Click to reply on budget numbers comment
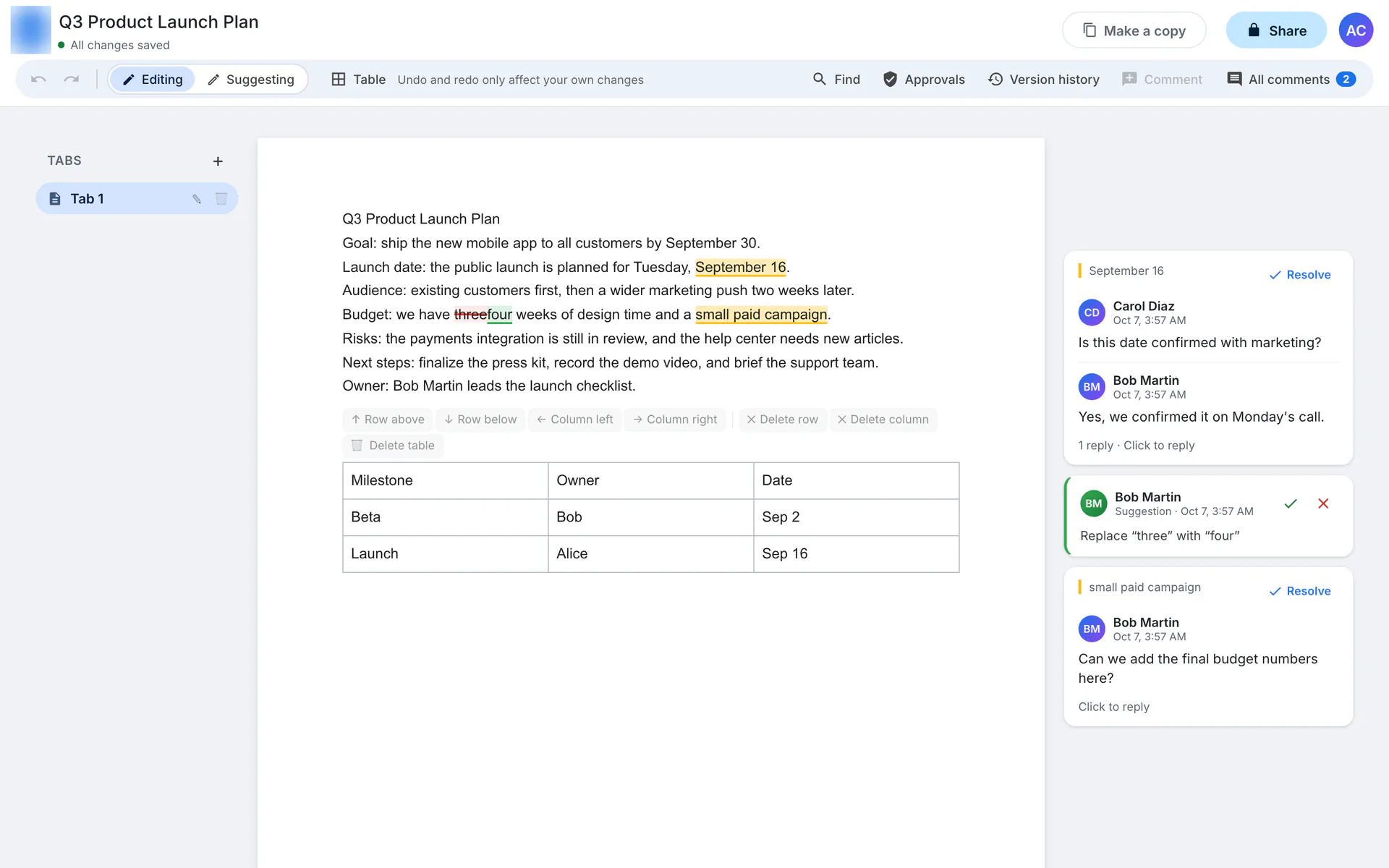The image size is (1389, 868). [1113, 707]
